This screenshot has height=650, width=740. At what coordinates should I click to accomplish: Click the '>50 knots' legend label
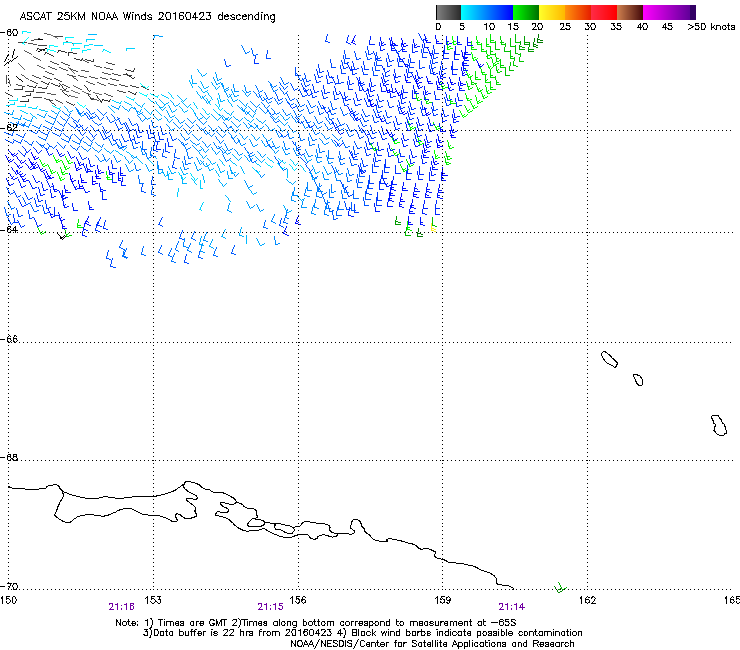711,27
